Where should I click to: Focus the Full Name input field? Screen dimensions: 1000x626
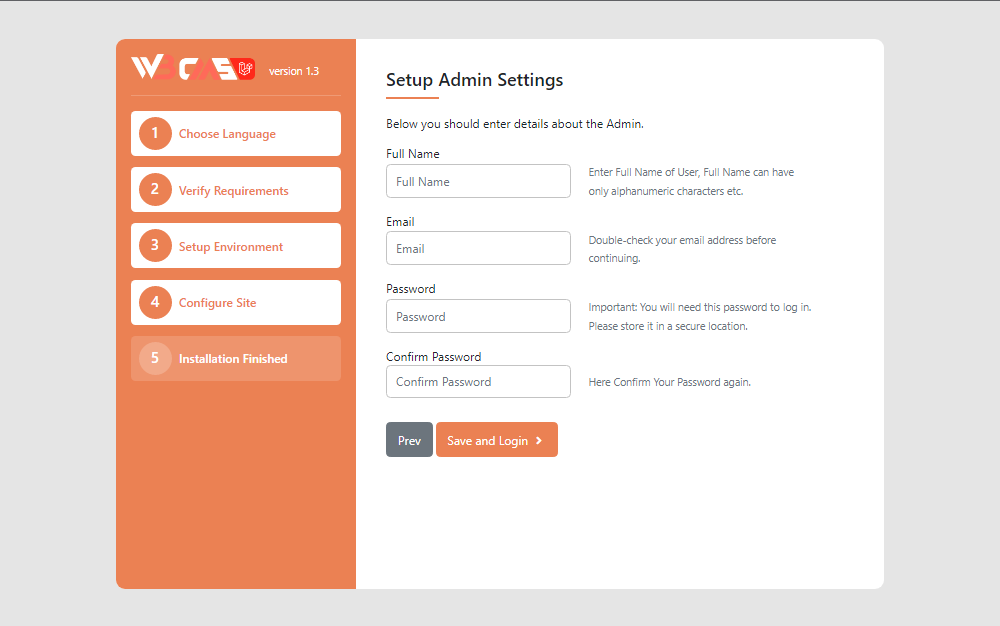[478, 181]
